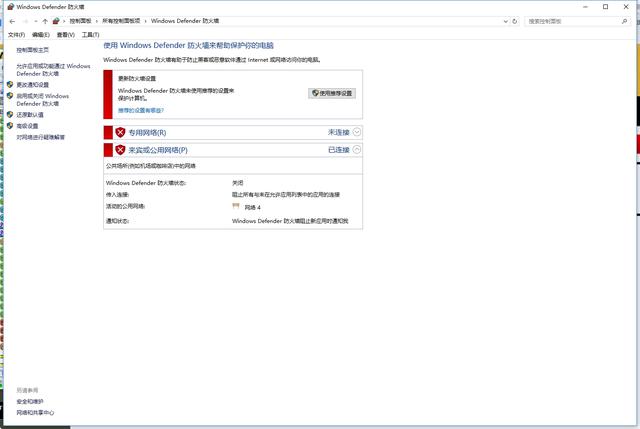640x429 pixels.
Task: Go back using the back arrow
Action: 12,21
